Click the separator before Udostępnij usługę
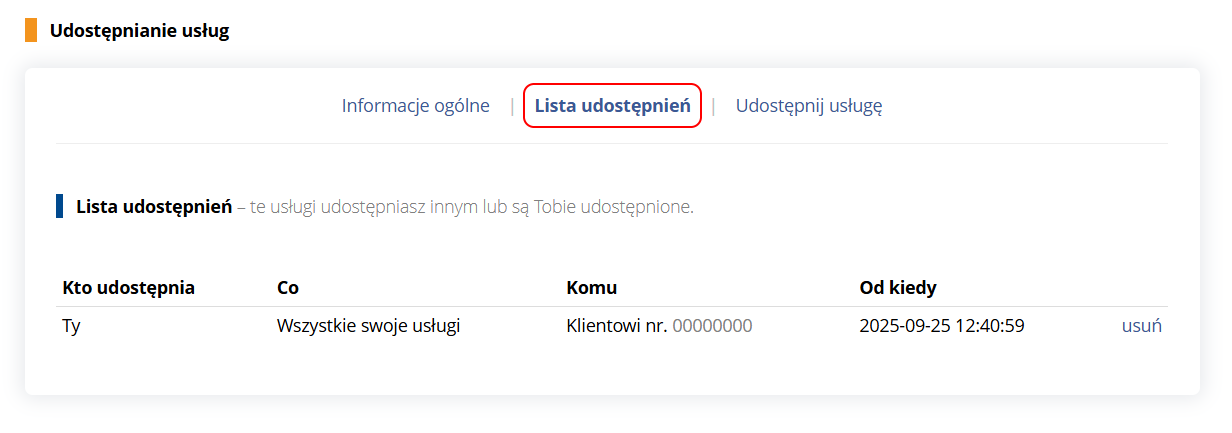The height and width of the screenshot is (433, 1232). coord(713,105)
